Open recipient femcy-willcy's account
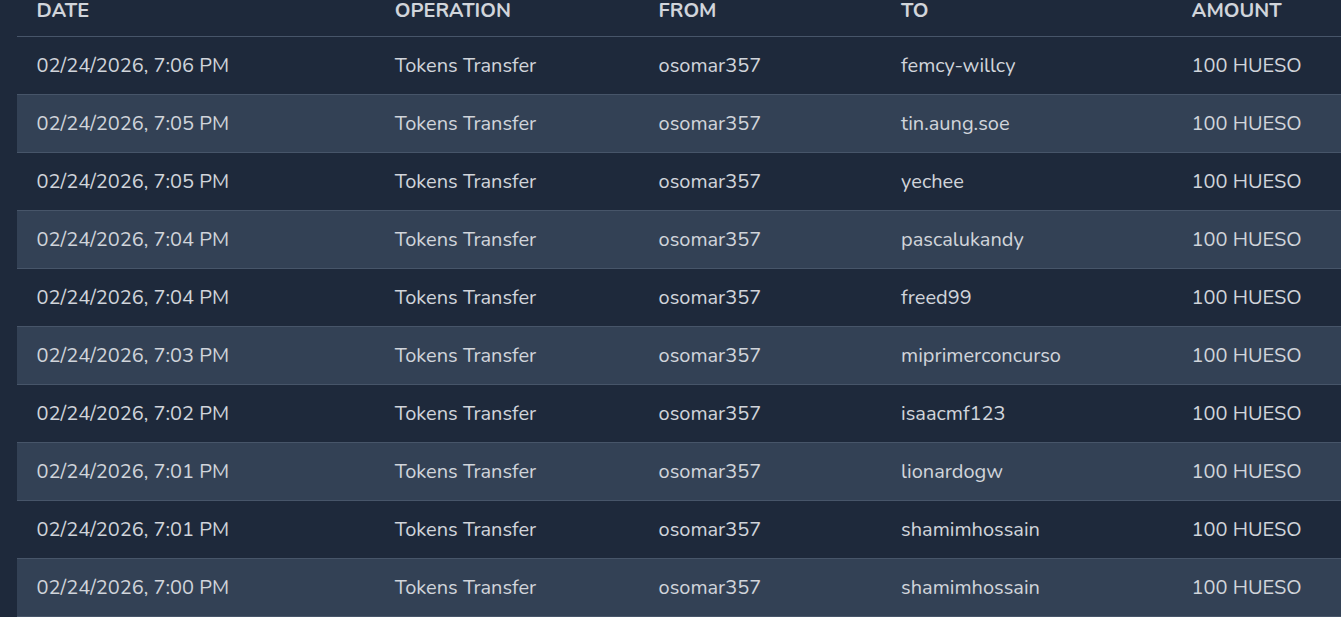1341x617 pixels. [x=957, y=66]
